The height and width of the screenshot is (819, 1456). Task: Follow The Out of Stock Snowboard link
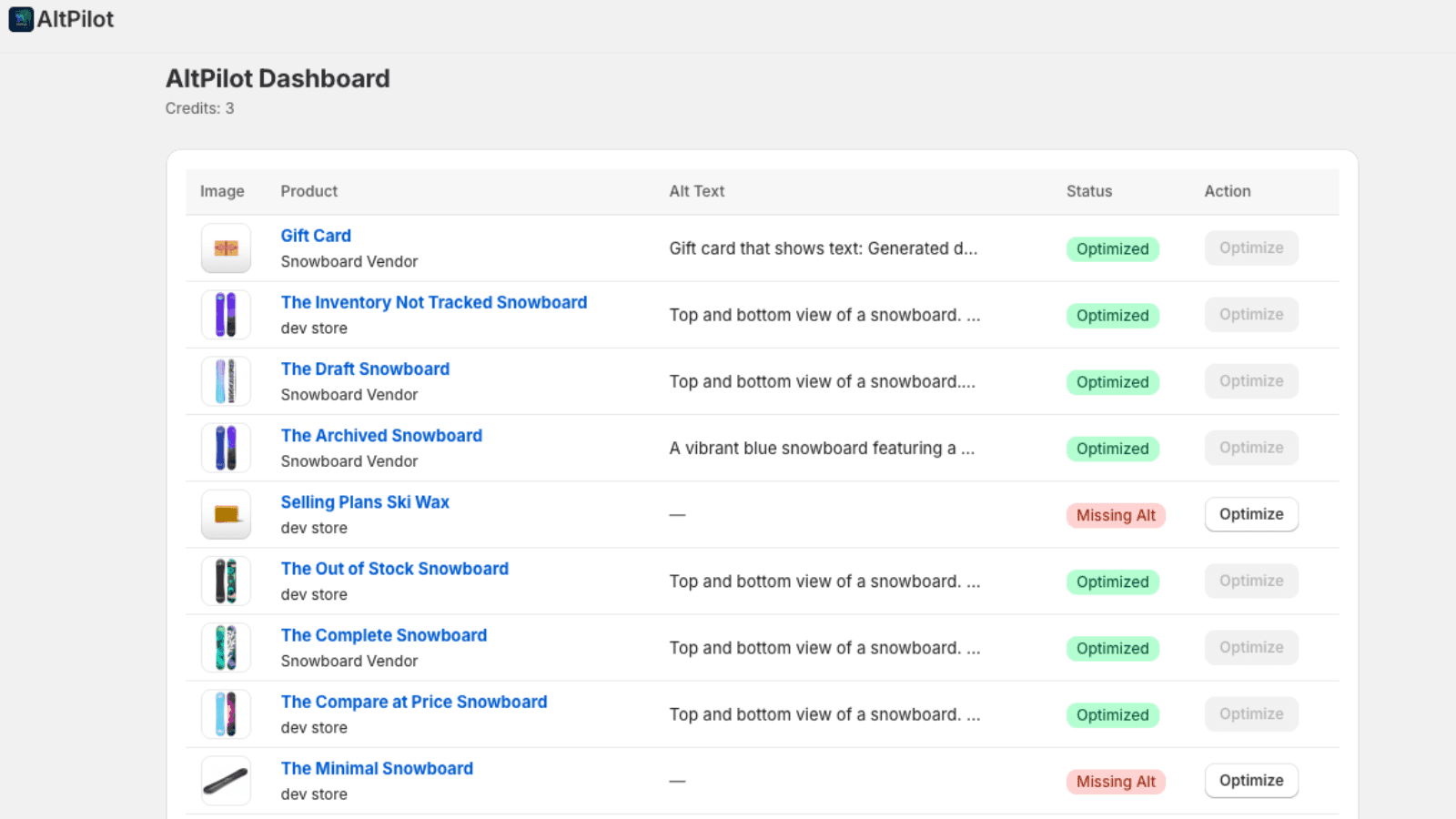pyautogui.click(x=394, y=569)
